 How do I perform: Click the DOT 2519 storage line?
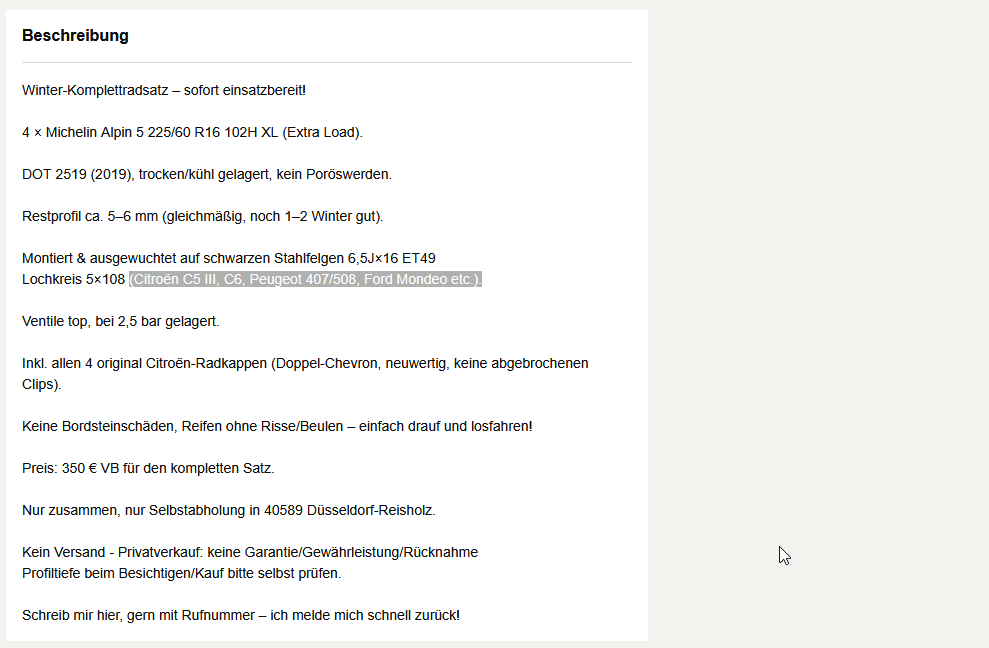[x=207, y=174]
